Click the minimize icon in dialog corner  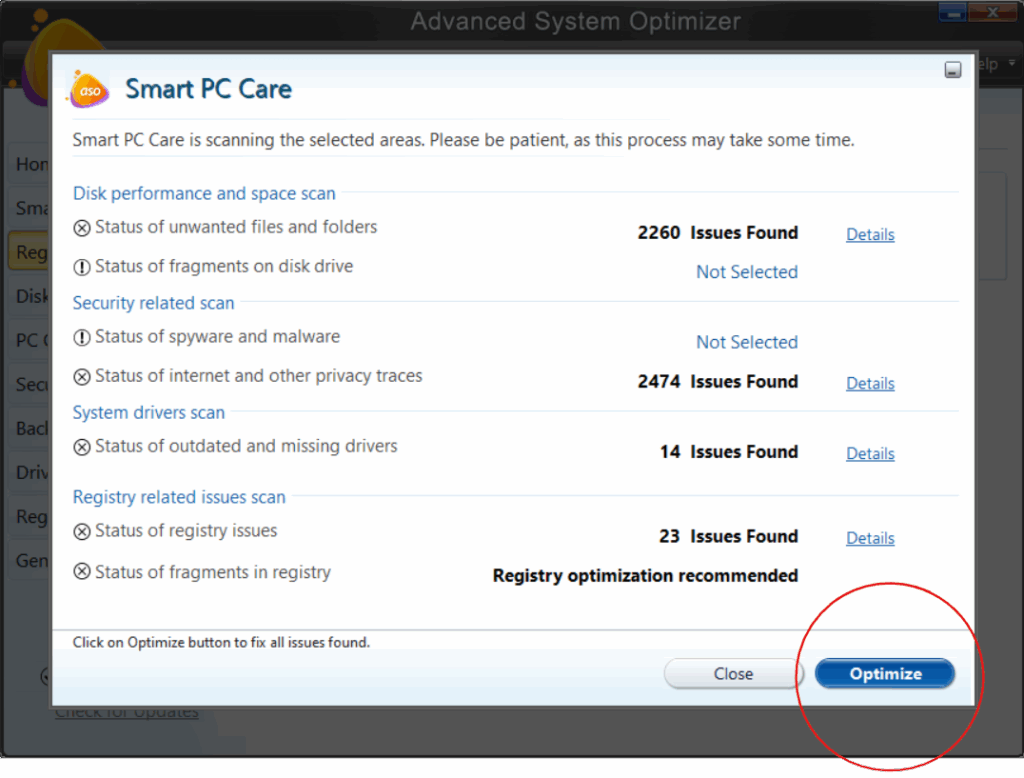(952, 70)
